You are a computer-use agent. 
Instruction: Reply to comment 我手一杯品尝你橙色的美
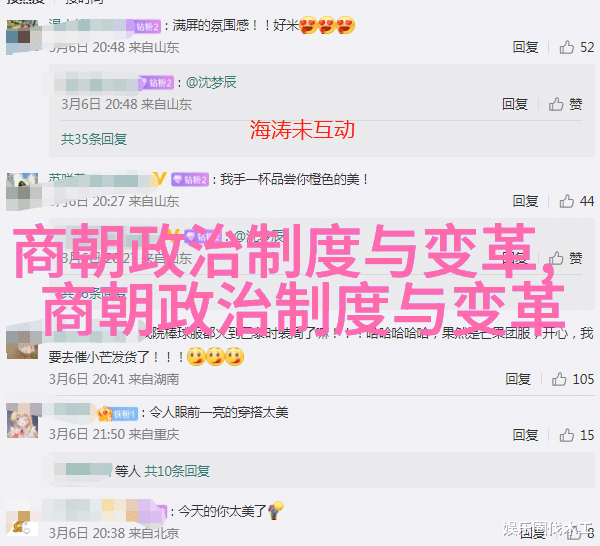click(x=525, y=201)
